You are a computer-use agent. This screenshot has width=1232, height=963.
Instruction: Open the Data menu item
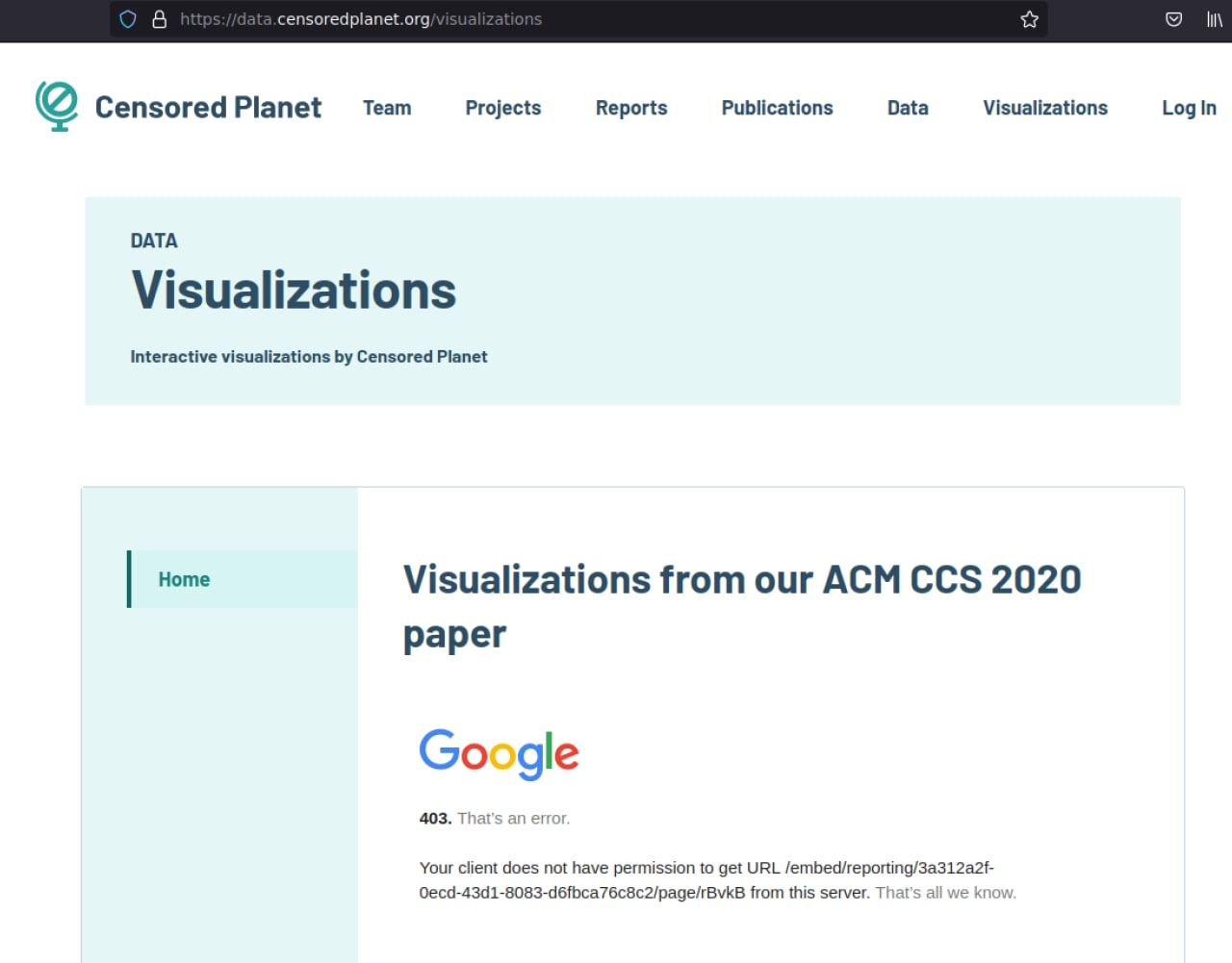click(x=908, y=108)
